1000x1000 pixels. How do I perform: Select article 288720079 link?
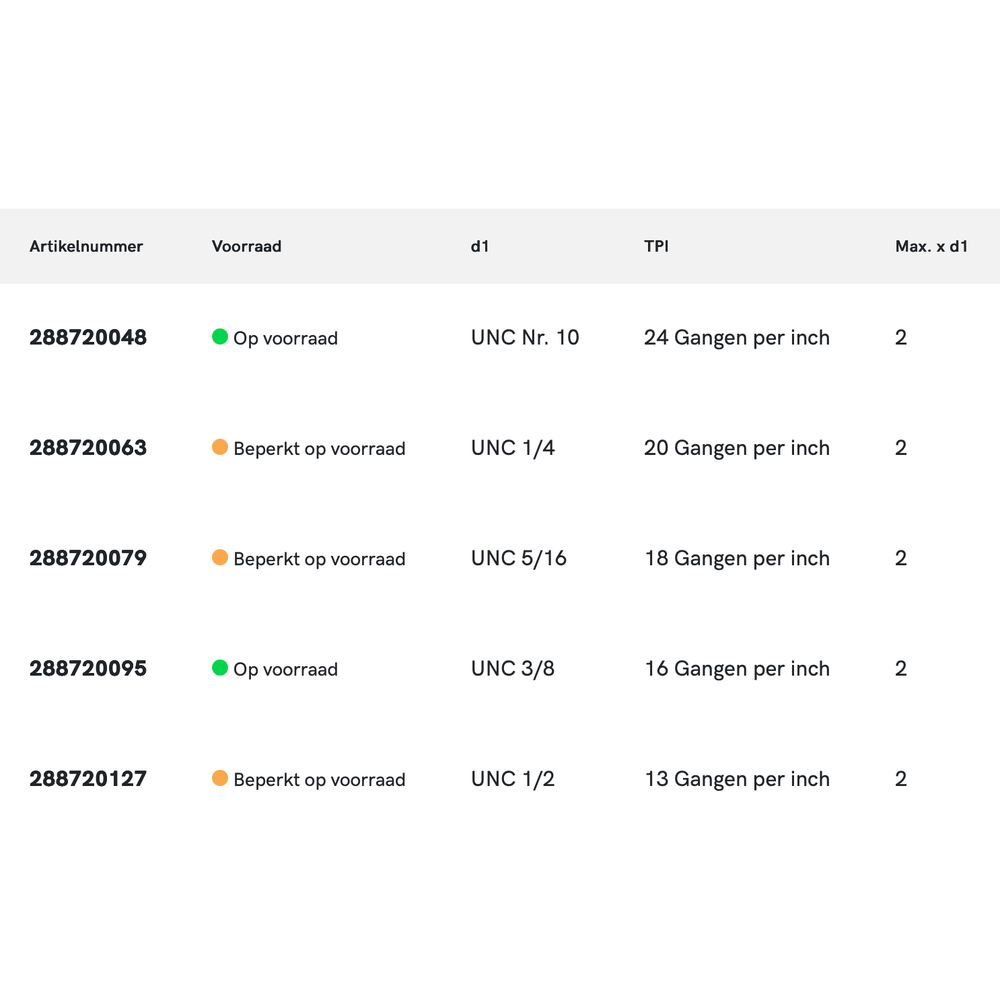point(88,558)
